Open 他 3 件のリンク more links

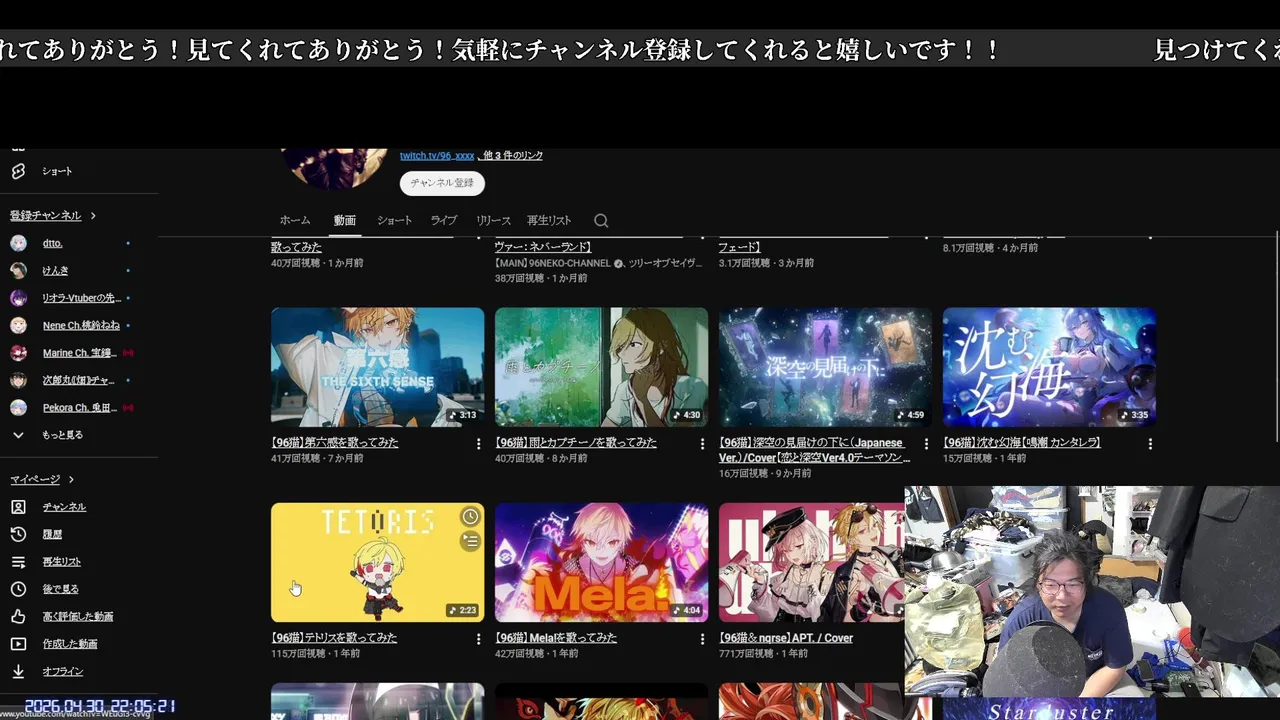click(512, 156)
